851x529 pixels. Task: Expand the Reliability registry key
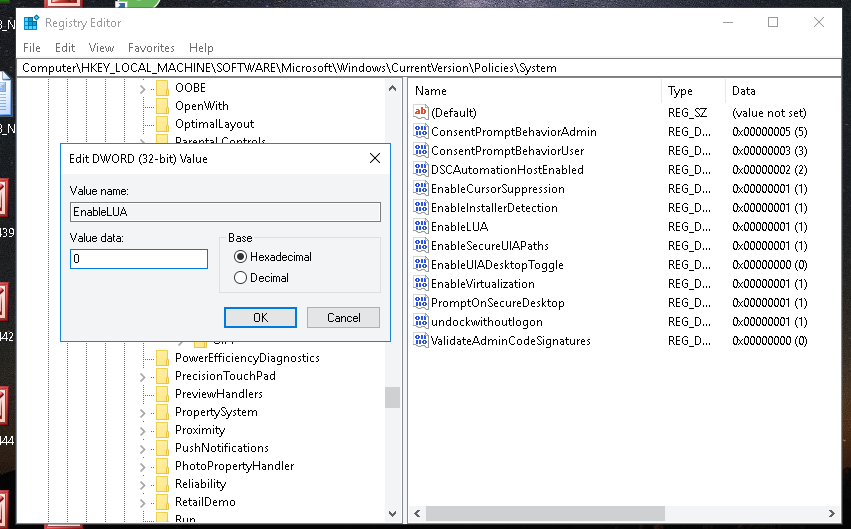(x=142, y=484)
